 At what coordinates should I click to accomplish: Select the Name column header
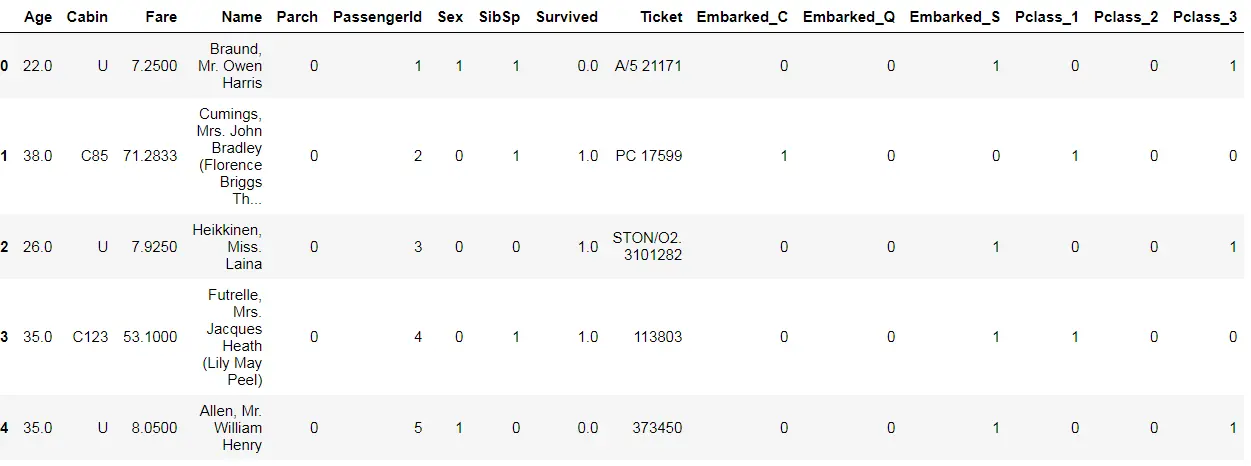click(241, 17)
